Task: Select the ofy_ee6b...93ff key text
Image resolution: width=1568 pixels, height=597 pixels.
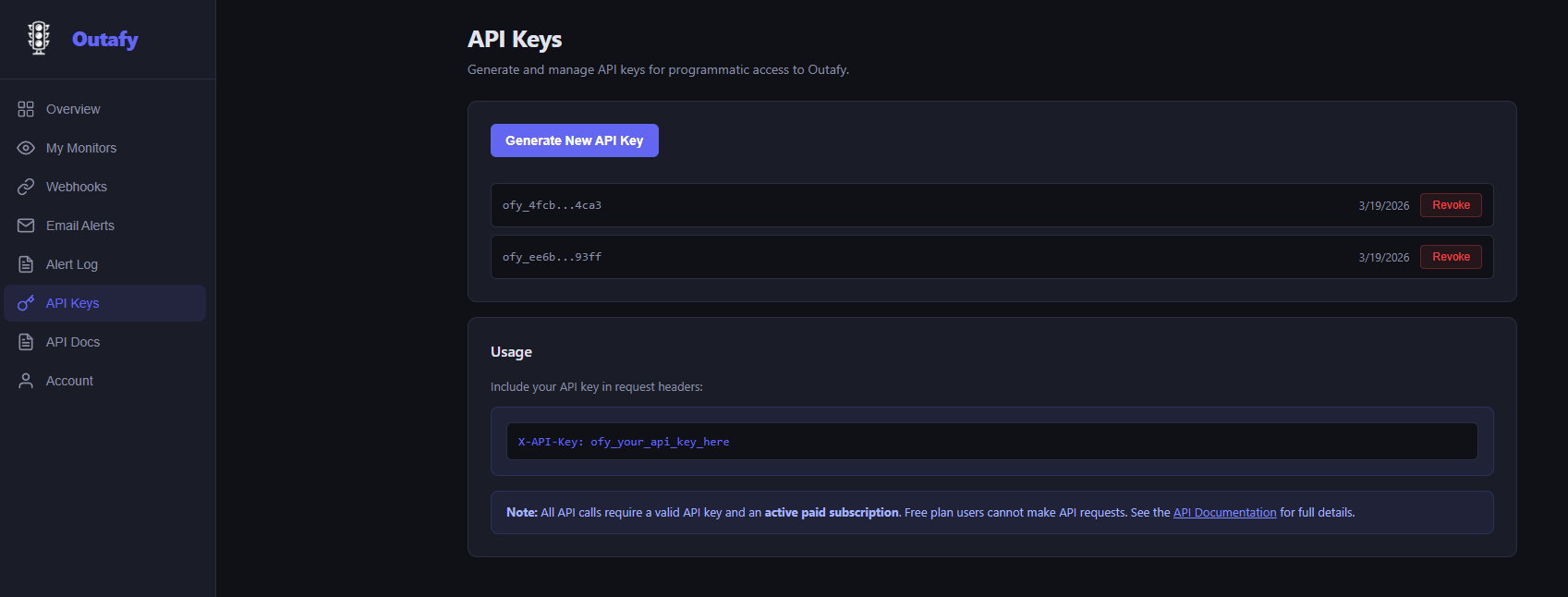Action: point(552,257)
